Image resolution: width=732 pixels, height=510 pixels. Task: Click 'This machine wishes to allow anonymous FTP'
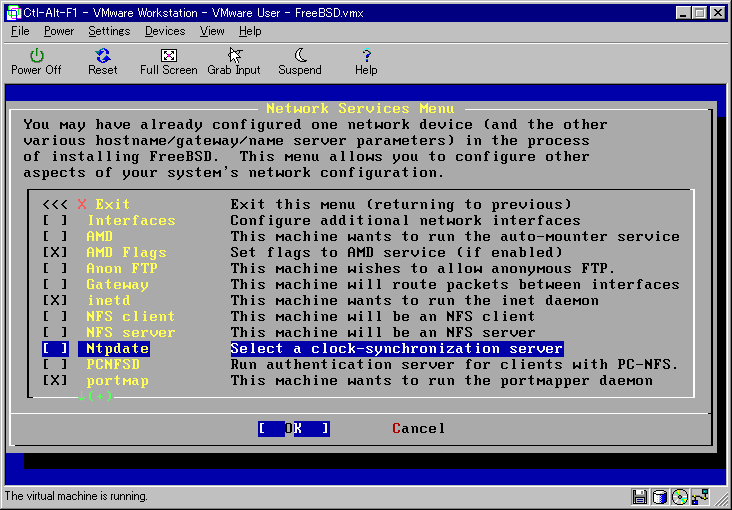(x=423, y=269)
